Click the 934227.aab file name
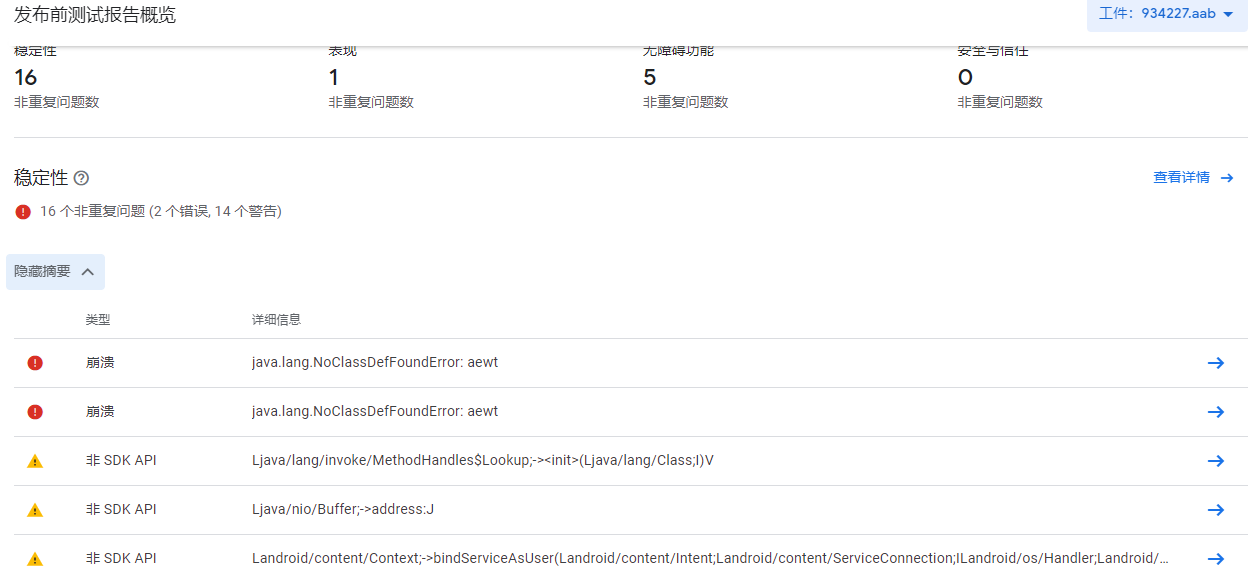The height and width of the screenshot is (582, 1248). click(x=1177, y=14)
